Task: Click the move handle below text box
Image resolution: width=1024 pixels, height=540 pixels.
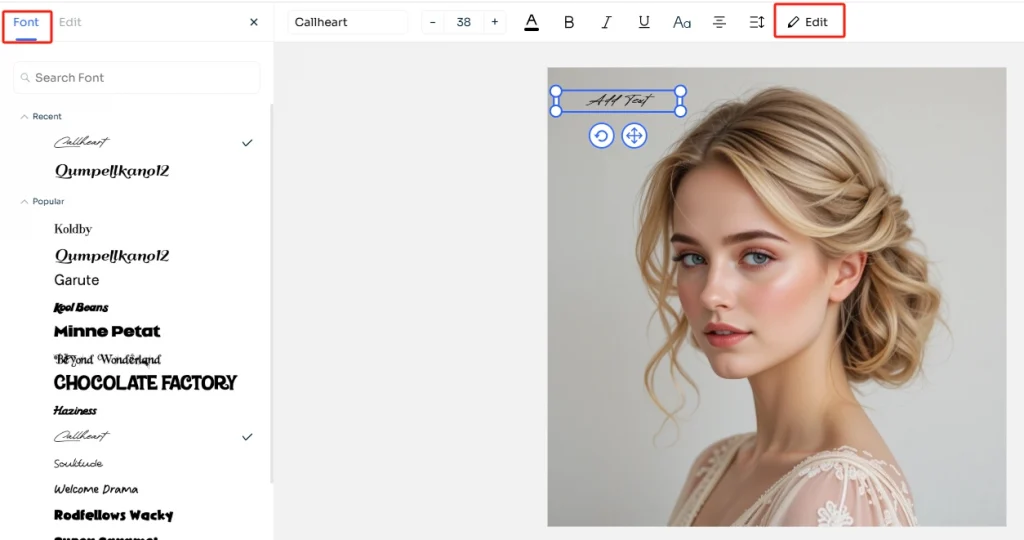Action: [634, 136]
